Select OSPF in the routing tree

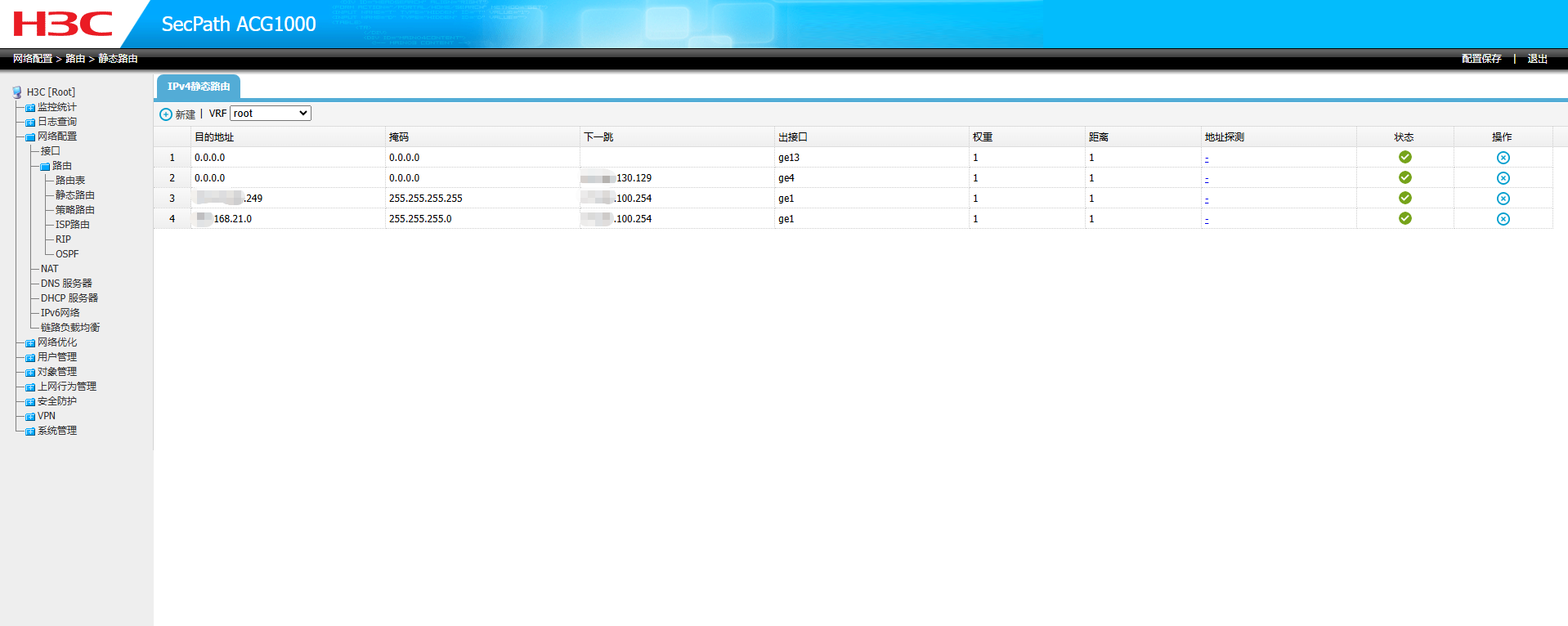click(x=67, y=254)
